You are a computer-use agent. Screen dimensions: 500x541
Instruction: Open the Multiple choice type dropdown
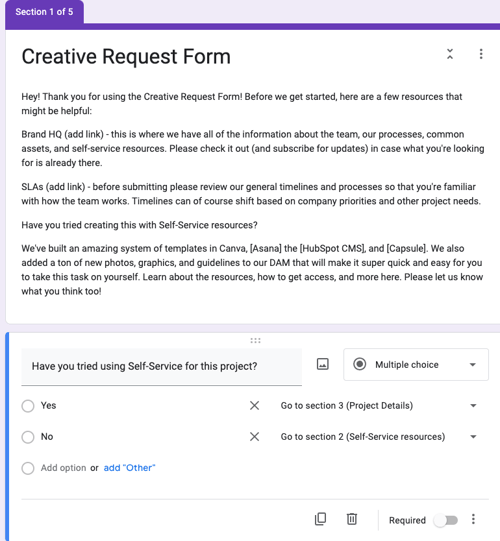(x=416, y=365)
